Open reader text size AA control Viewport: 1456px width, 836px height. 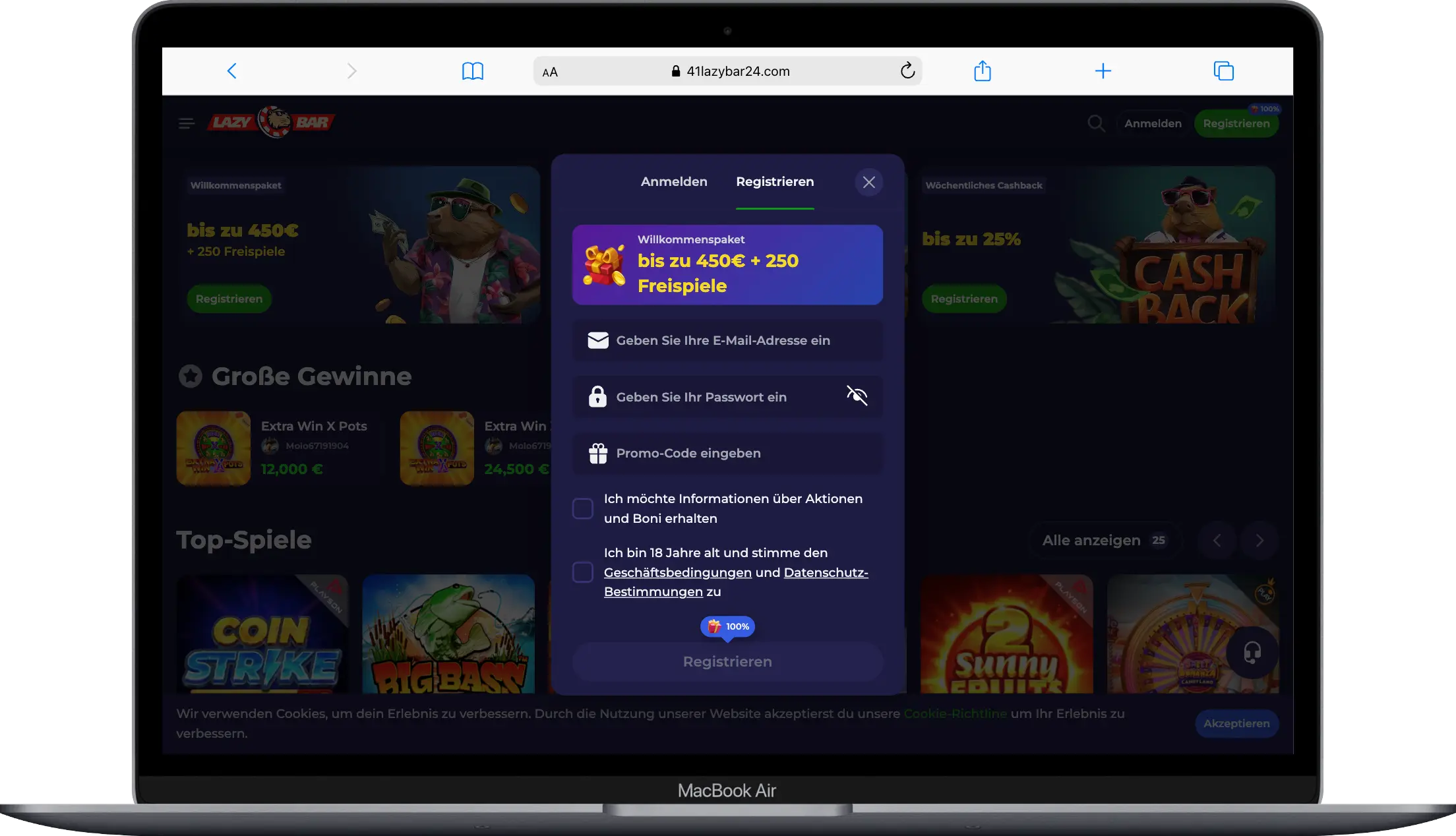[550, 72]
